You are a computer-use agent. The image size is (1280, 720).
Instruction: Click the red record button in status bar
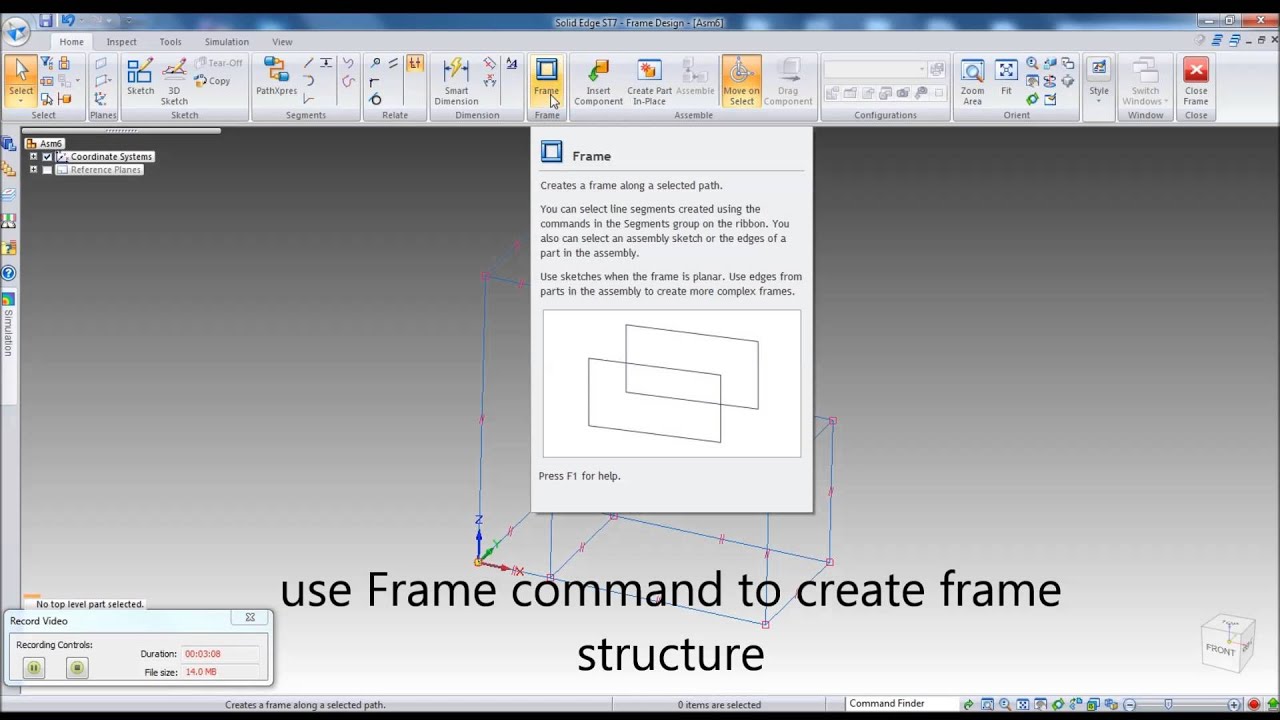pyautogui.click(x=1254, y=705)
